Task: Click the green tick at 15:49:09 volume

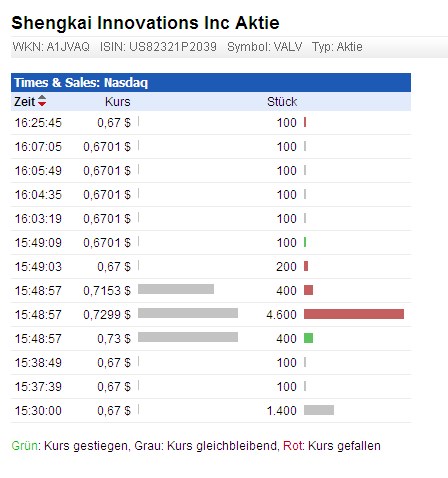Action: coord(305,242)
